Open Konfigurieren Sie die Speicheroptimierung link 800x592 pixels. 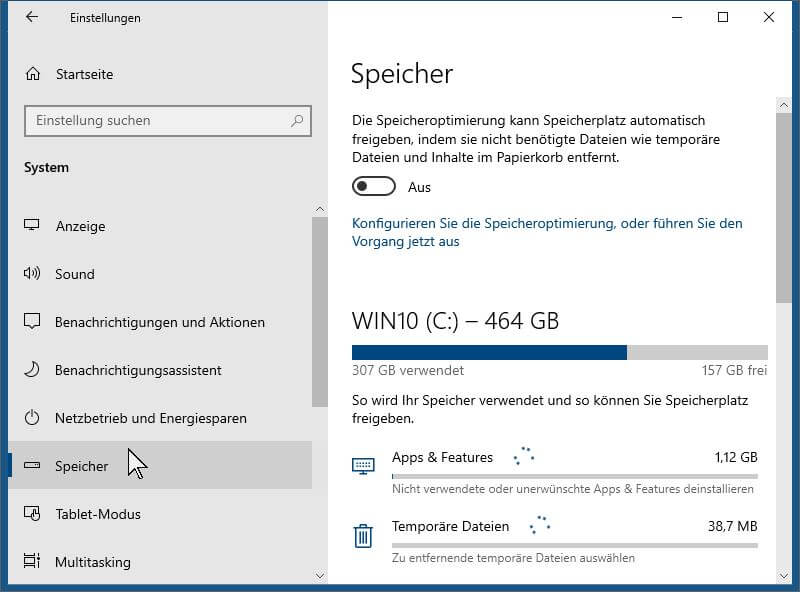tap(547, 232)
